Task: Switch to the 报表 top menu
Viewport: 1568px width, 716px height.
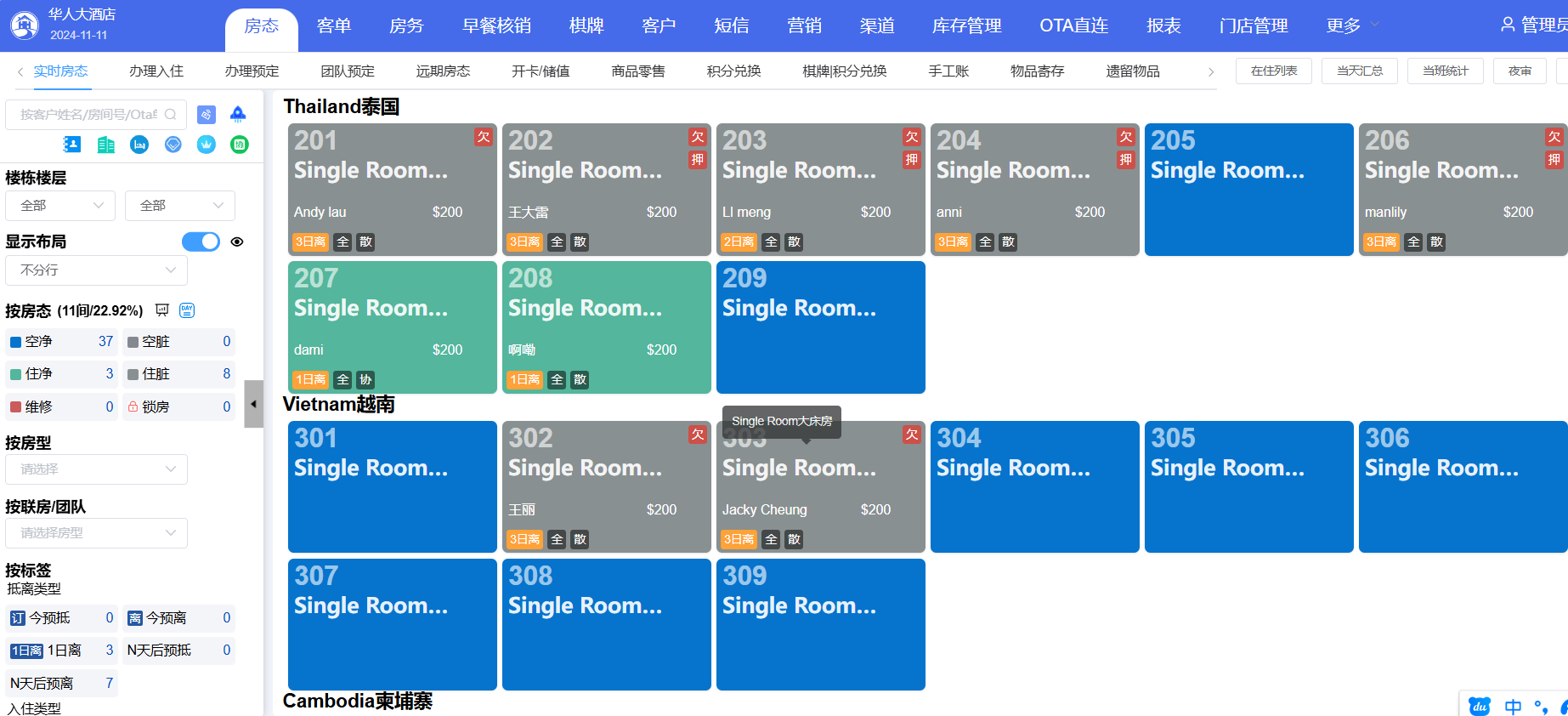Action: pyautogui.click(x=1163, y=26)
